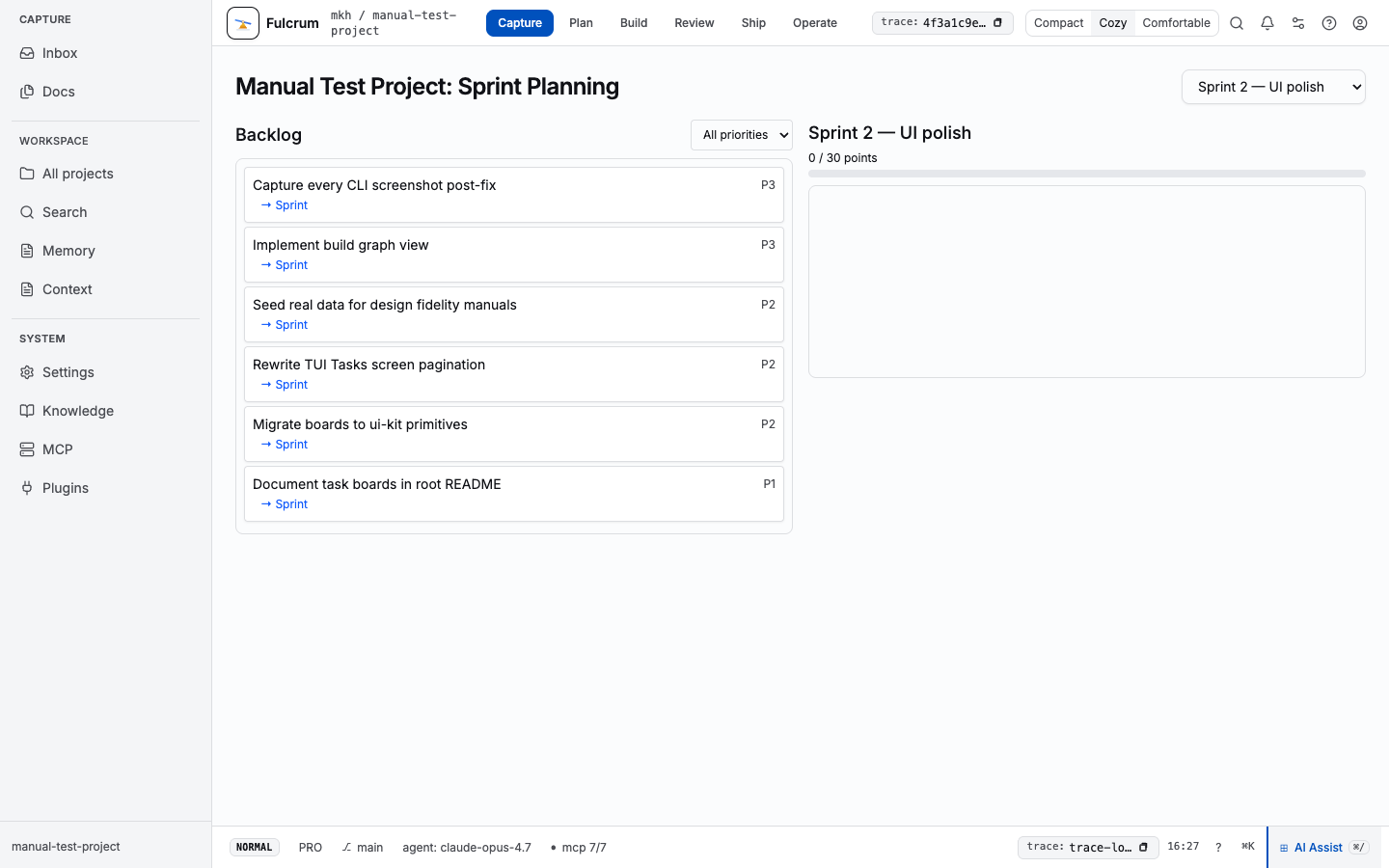Click the mcp 7/7 status entry
1389x868 pixels.
(x=579, y=848)
